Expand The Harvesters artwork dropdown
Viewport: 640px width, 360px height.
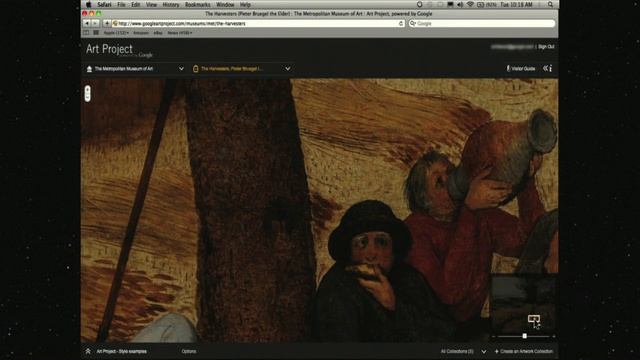[288, 69]
